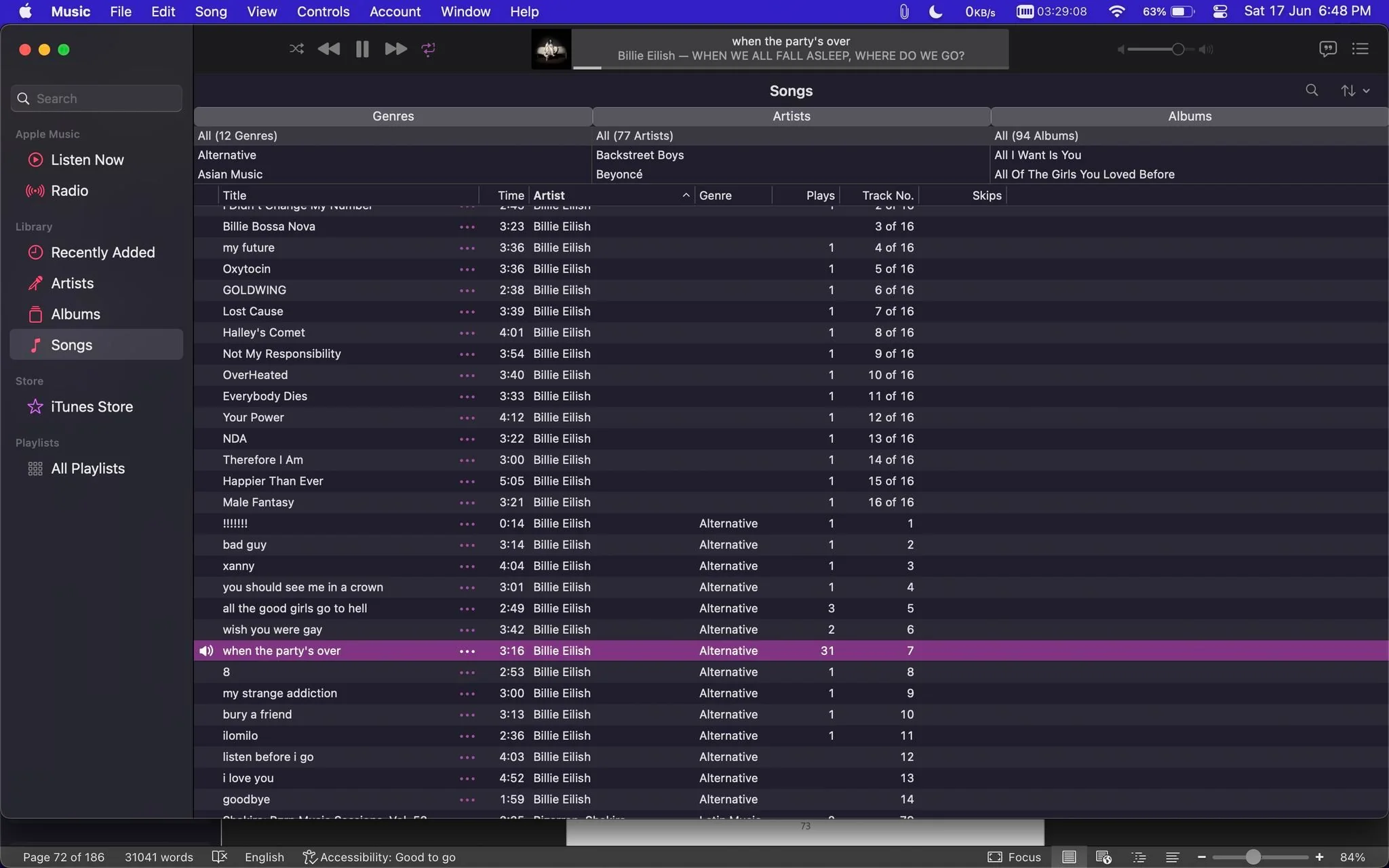This screenshot has width=1389, height=868.
Task: Toggle shuffle playback
Action: (x=296, y=49)
